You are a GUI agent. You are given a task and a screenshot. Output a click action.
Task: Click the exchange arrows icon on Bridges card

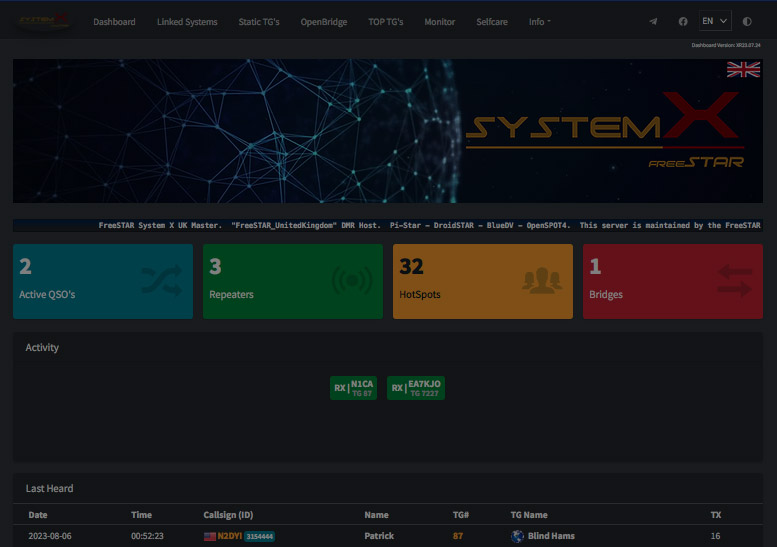click(733, 281)
